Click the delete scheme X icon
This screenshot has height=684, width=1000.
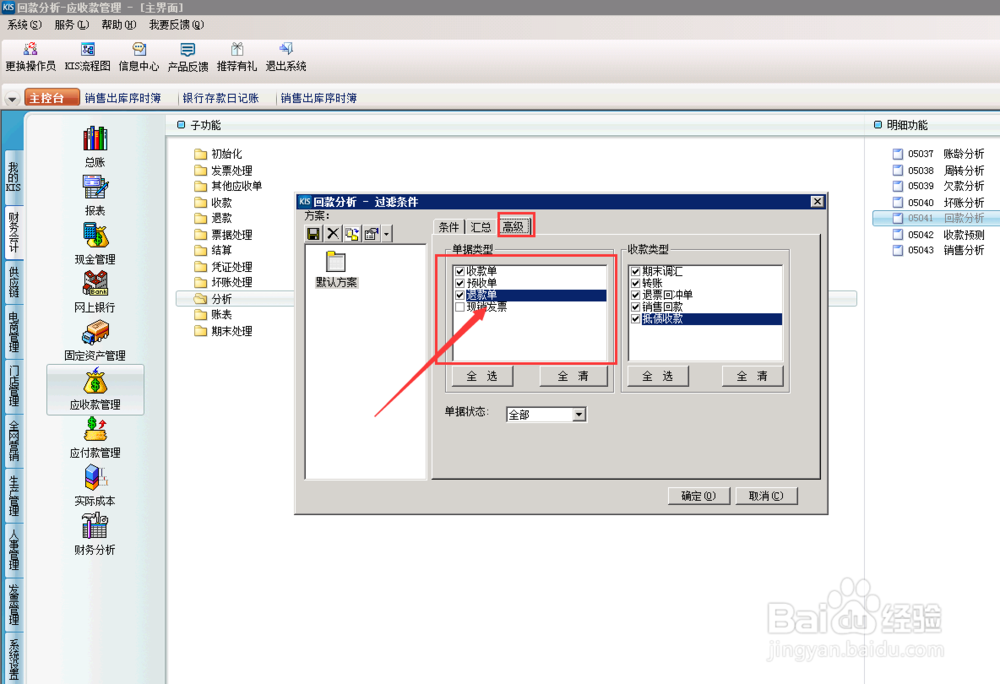[333, 234]
